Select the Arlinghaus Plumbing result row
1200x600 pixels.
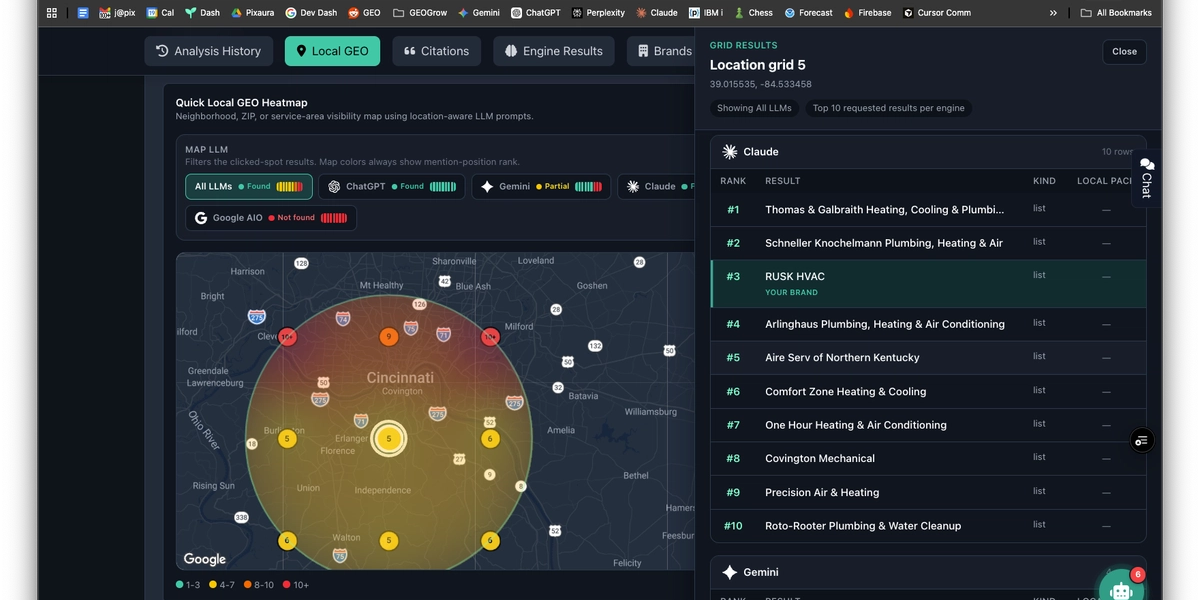[x=928, y=324]
